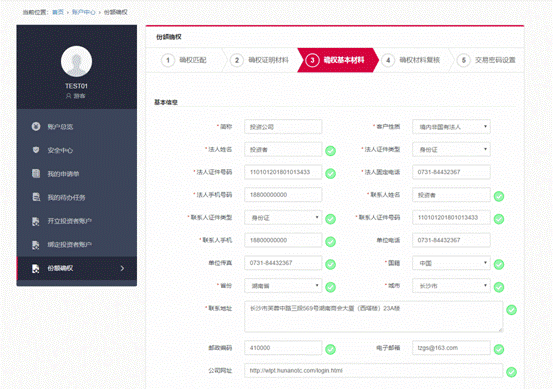Click the 单位电话 input field
Screen dimensions: 553x389
pyautogui.click(x=451, y=240)
